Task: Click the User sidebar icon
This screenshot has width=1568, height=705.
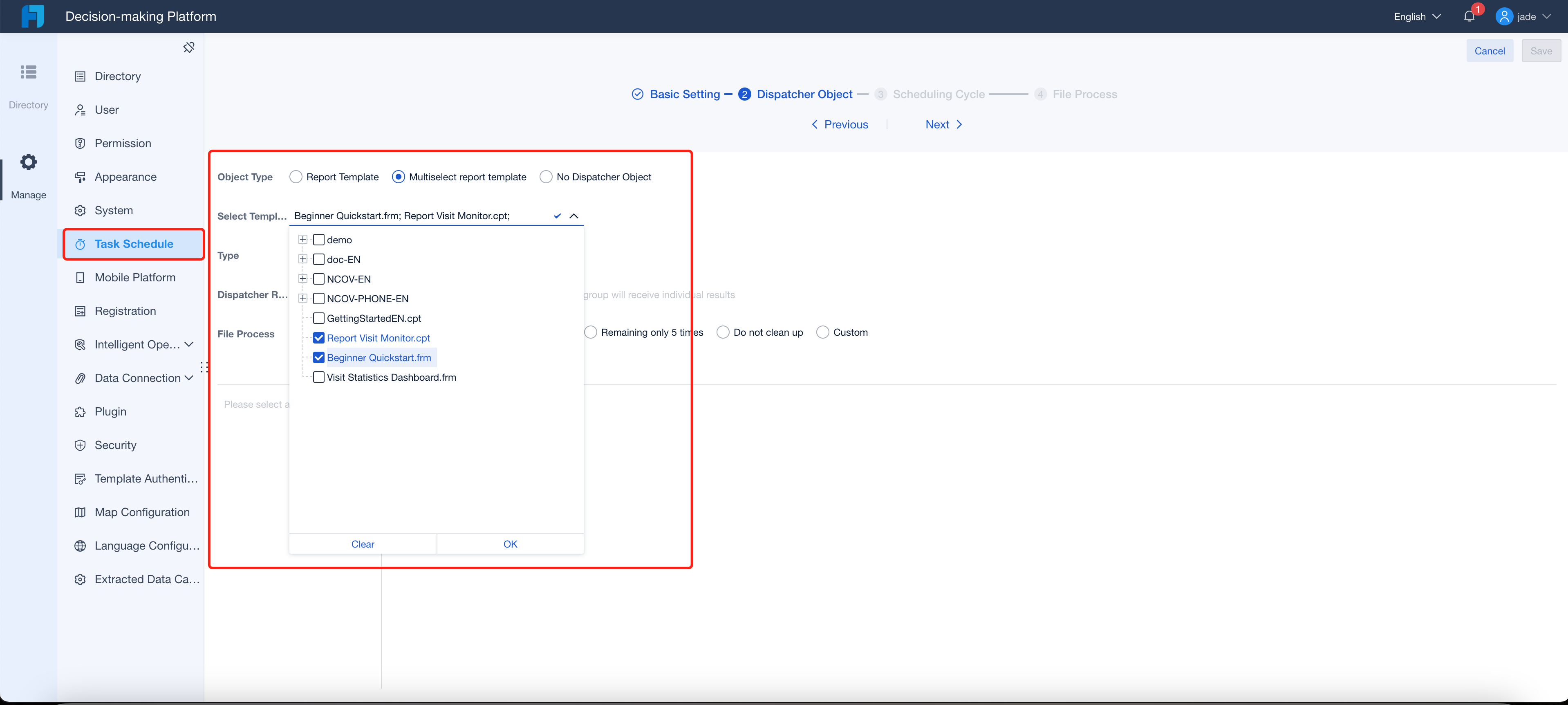Action: [x=81, y=110]
